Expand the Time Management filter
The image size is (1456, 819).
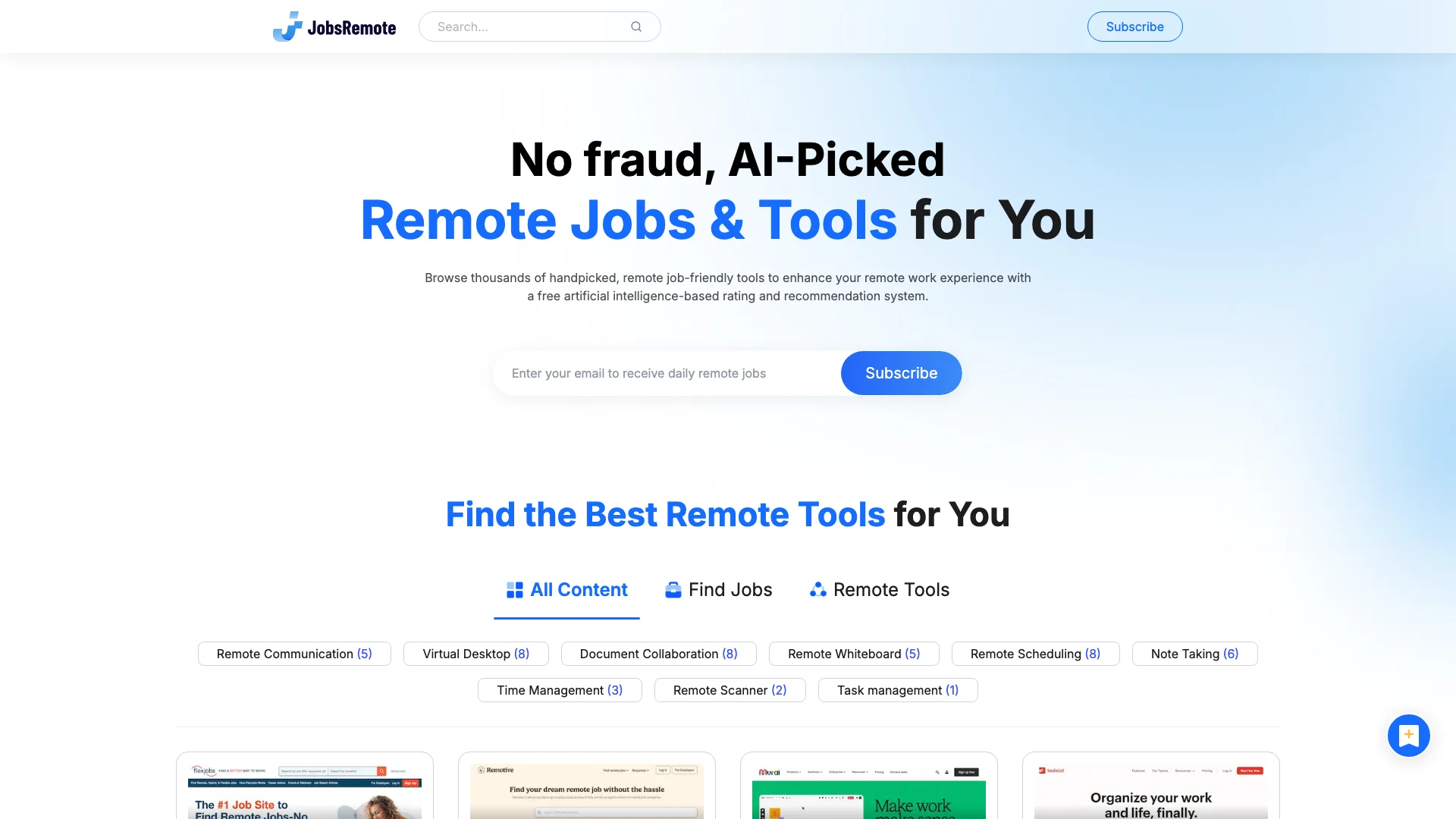click(559, 690)
